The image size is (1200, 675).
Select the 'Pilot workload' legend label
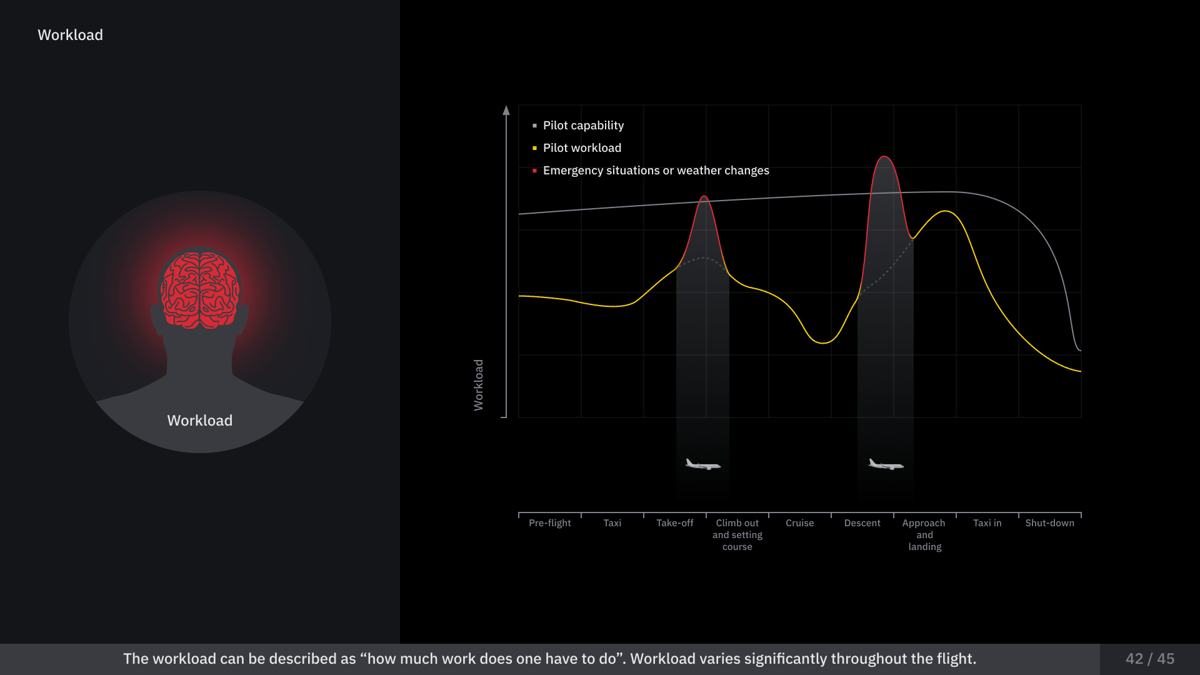[x=582, y=148]
